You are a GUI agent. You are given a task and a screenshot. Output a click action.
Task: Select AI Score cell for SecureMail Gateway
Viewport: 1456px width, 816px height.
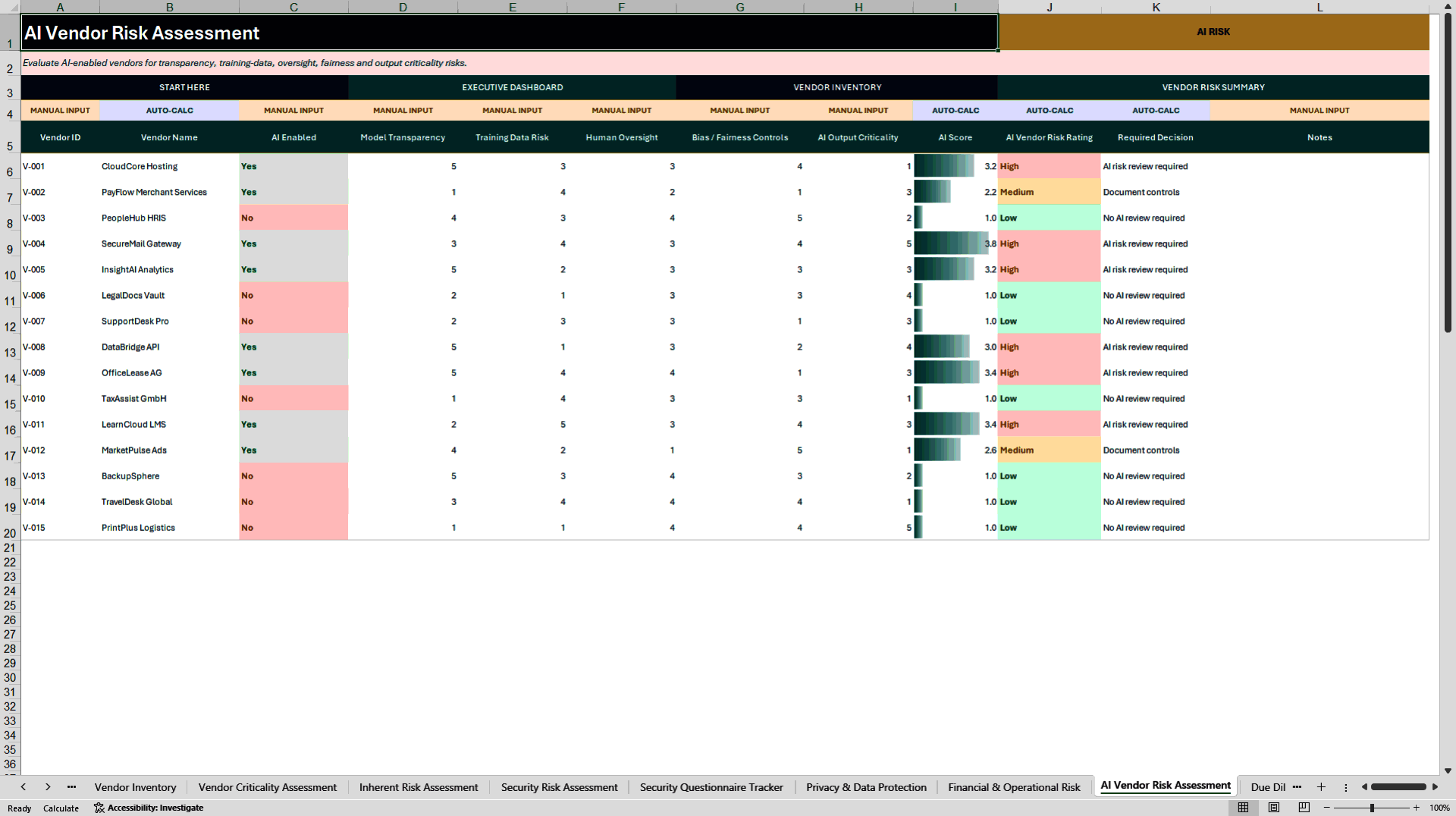(x=955, y=243)
